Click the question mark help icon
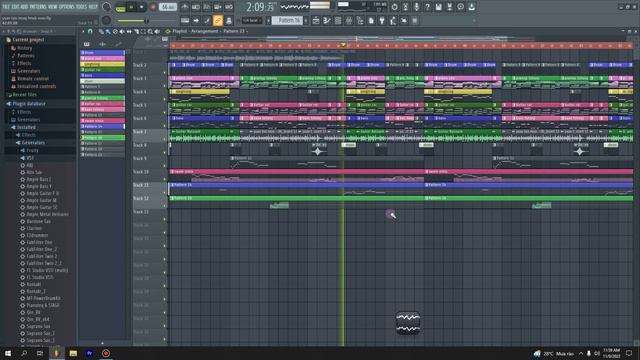The width and height of the screenshot is (640, 360). 427,7
